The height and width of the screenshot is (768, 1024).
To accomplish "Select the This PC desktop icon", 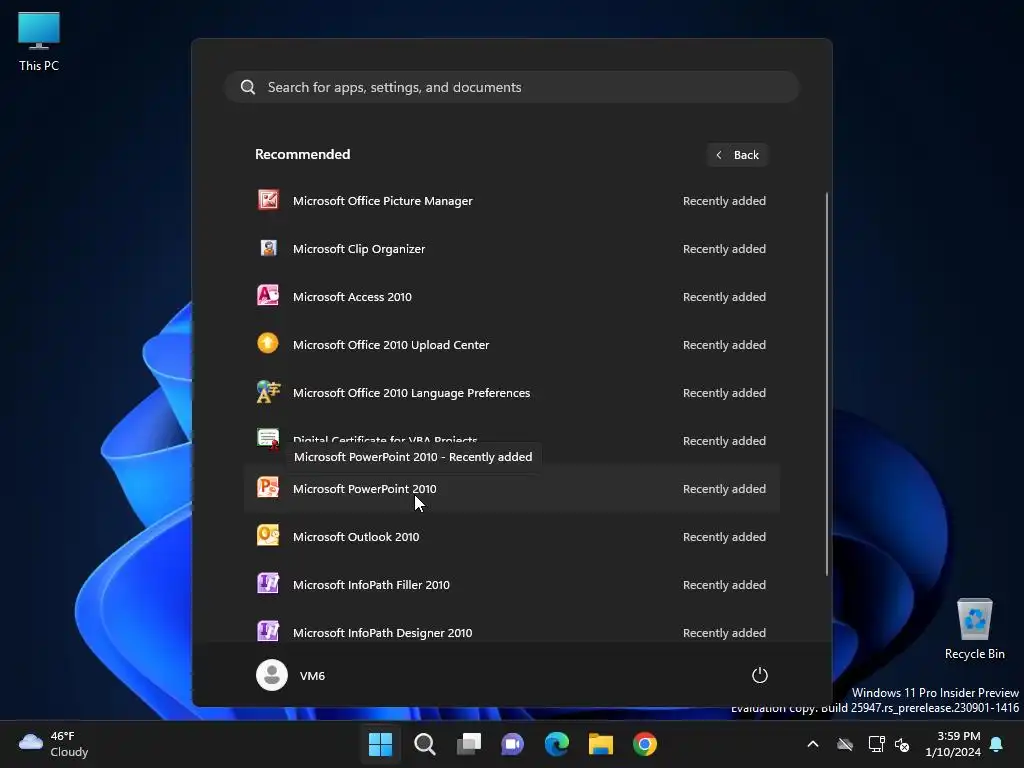I will (x=39, y=41).
